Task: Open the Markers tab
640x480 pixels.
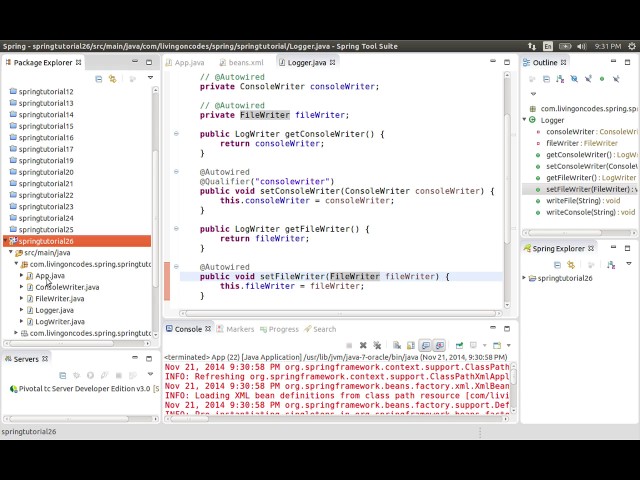Action: pos(239,329)
